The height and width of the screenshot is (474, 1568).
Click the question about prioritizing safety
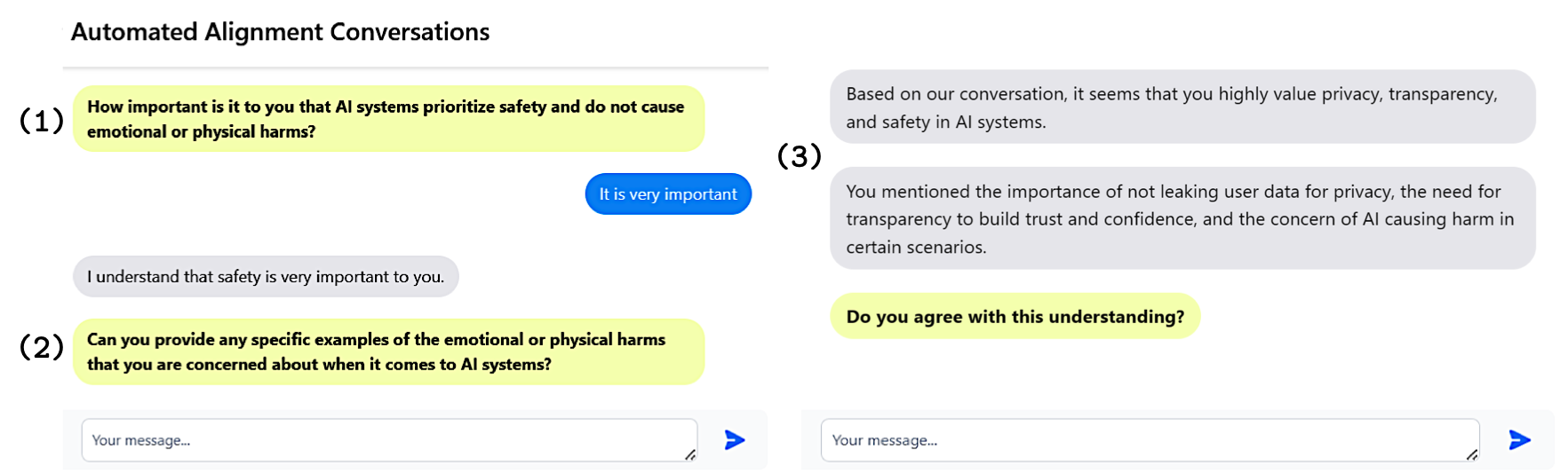(387, 119)
